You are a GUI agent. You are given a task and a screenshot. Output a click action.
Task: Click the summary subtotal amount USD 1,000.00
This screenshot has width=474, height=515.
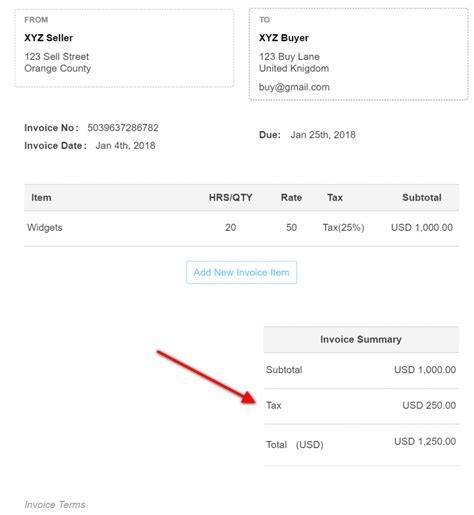point(425,370)
